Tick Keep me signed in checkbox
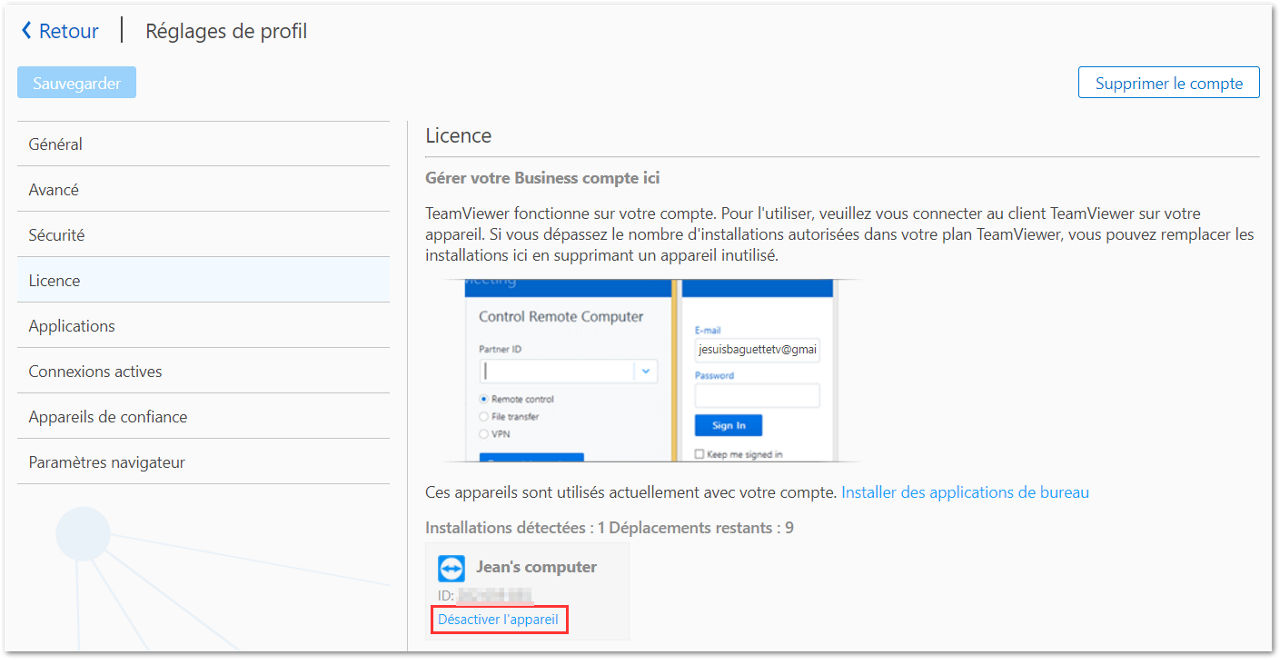1280x660 pixels. click(x=700, y=454)
